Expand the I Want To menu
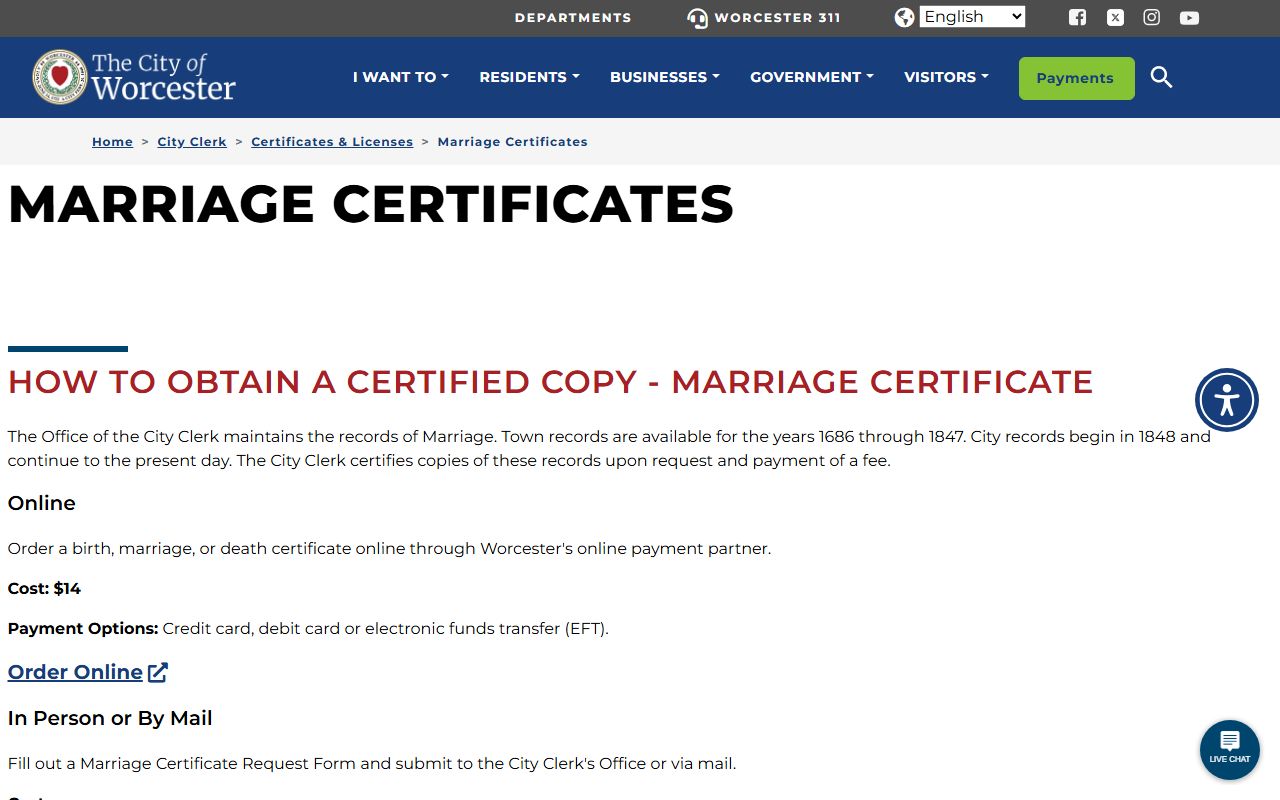This screenshot has width=1280, height=800. (400, 77)
